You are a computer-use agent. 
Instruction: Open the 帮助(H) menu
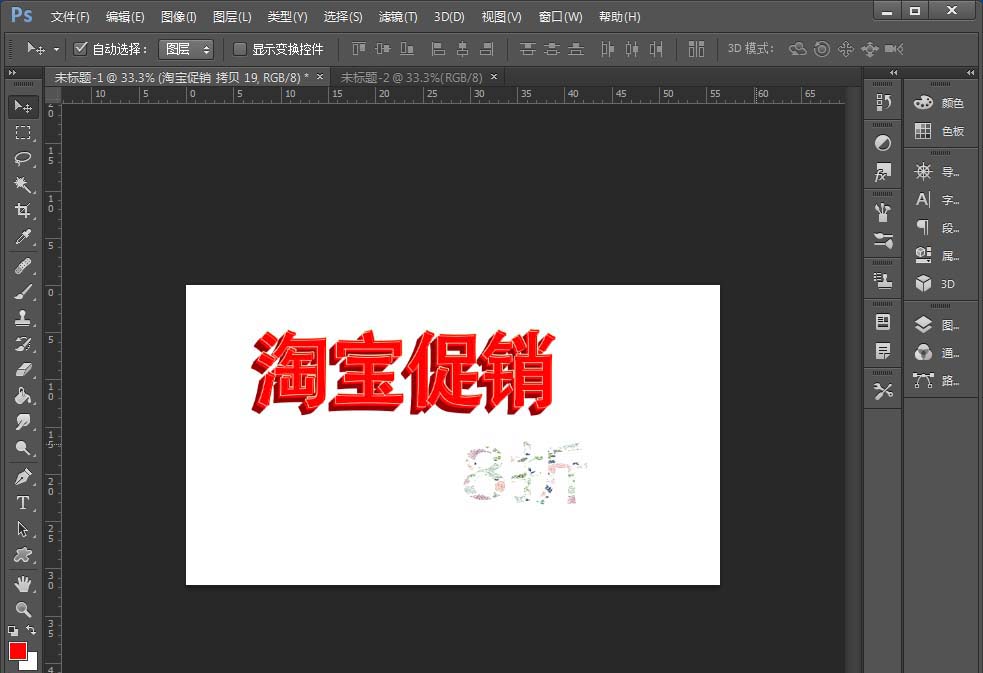pos(619,17)
